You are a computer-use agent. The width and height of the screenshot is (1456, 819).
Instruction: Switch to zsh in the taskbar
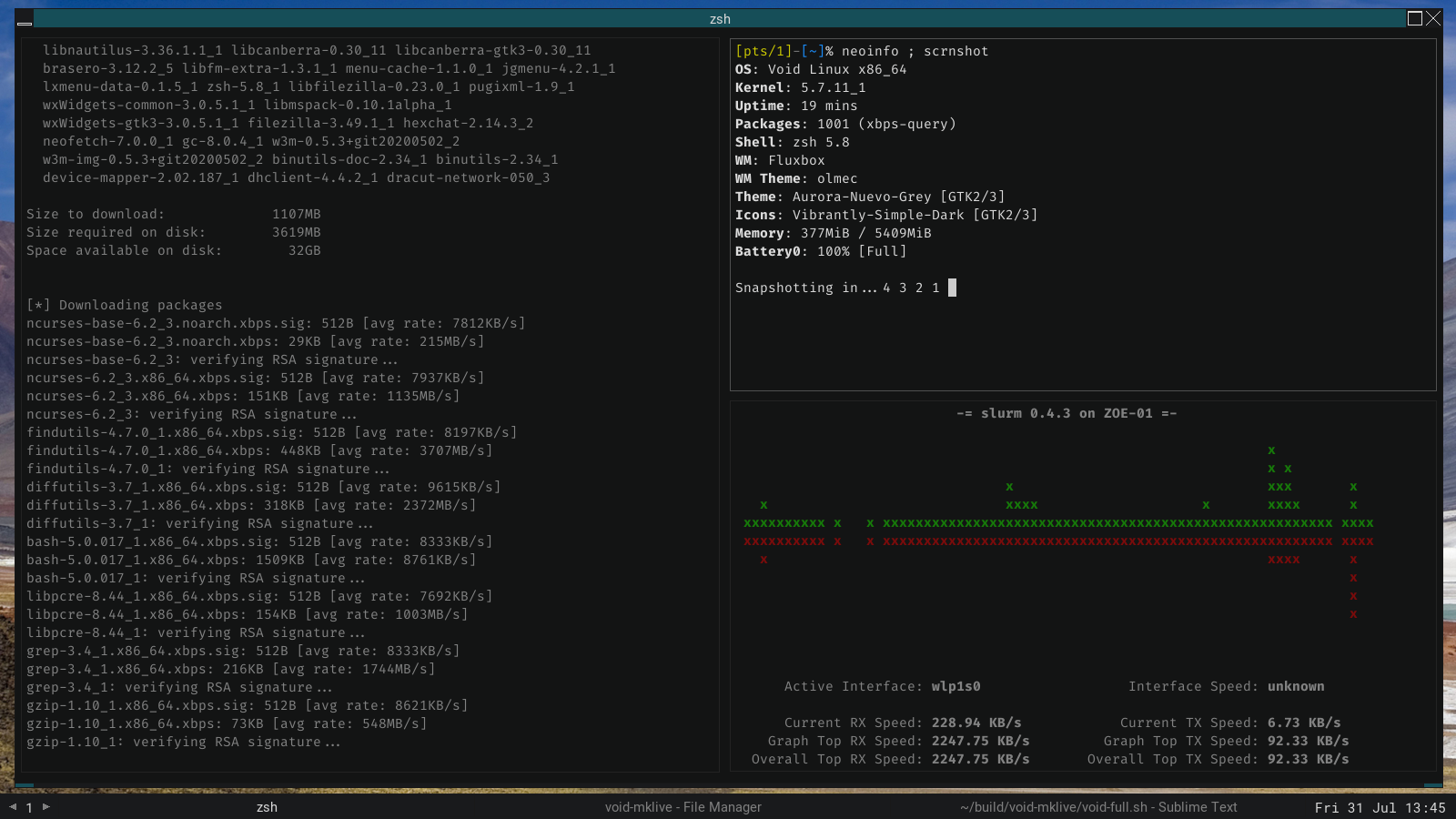coord(267,807)
